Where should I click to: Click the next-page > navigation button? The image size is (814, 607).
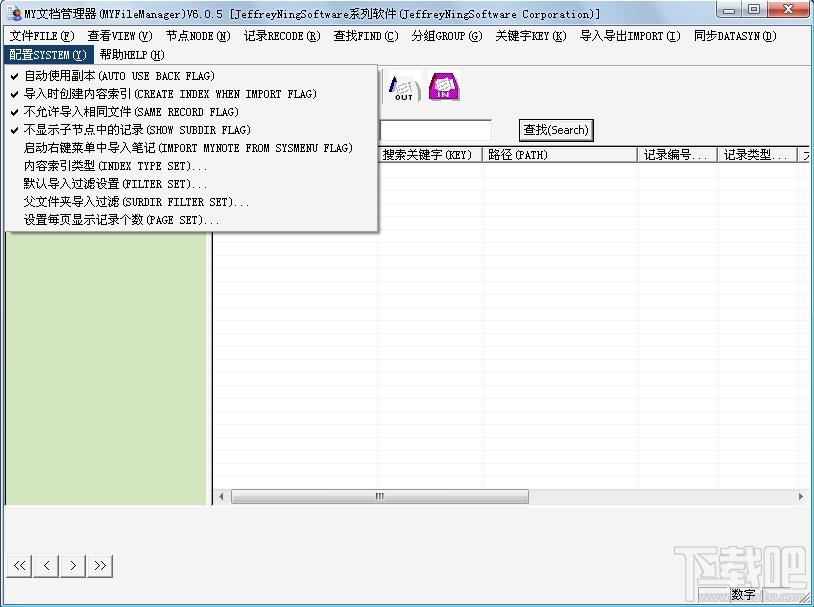[x=72, y=566]
